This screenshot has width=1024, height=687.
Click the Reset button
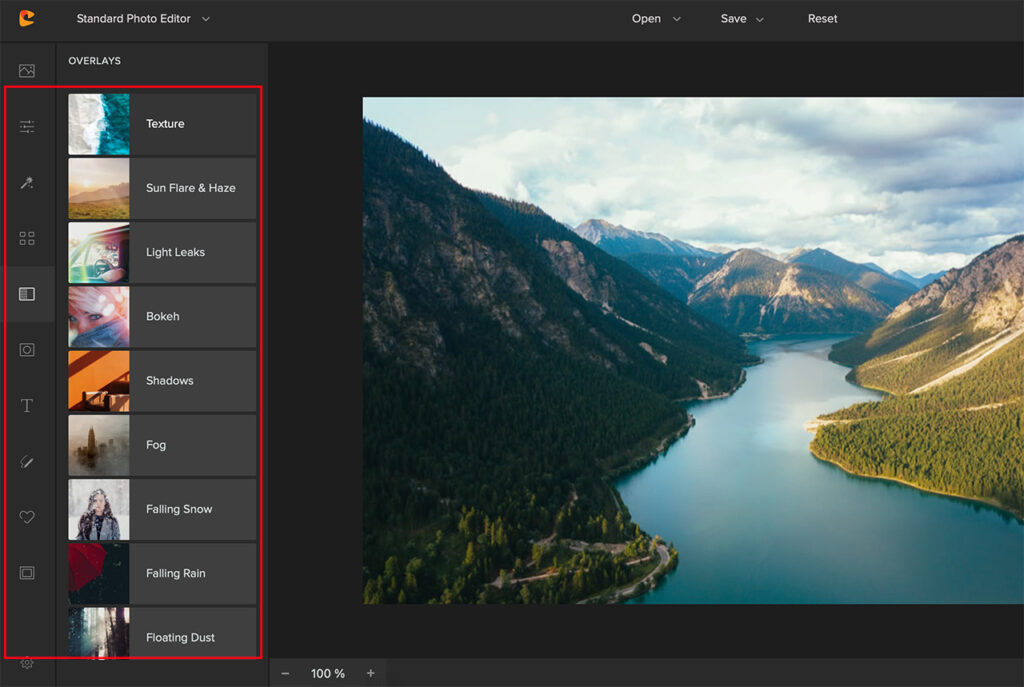tap(822, 19)
